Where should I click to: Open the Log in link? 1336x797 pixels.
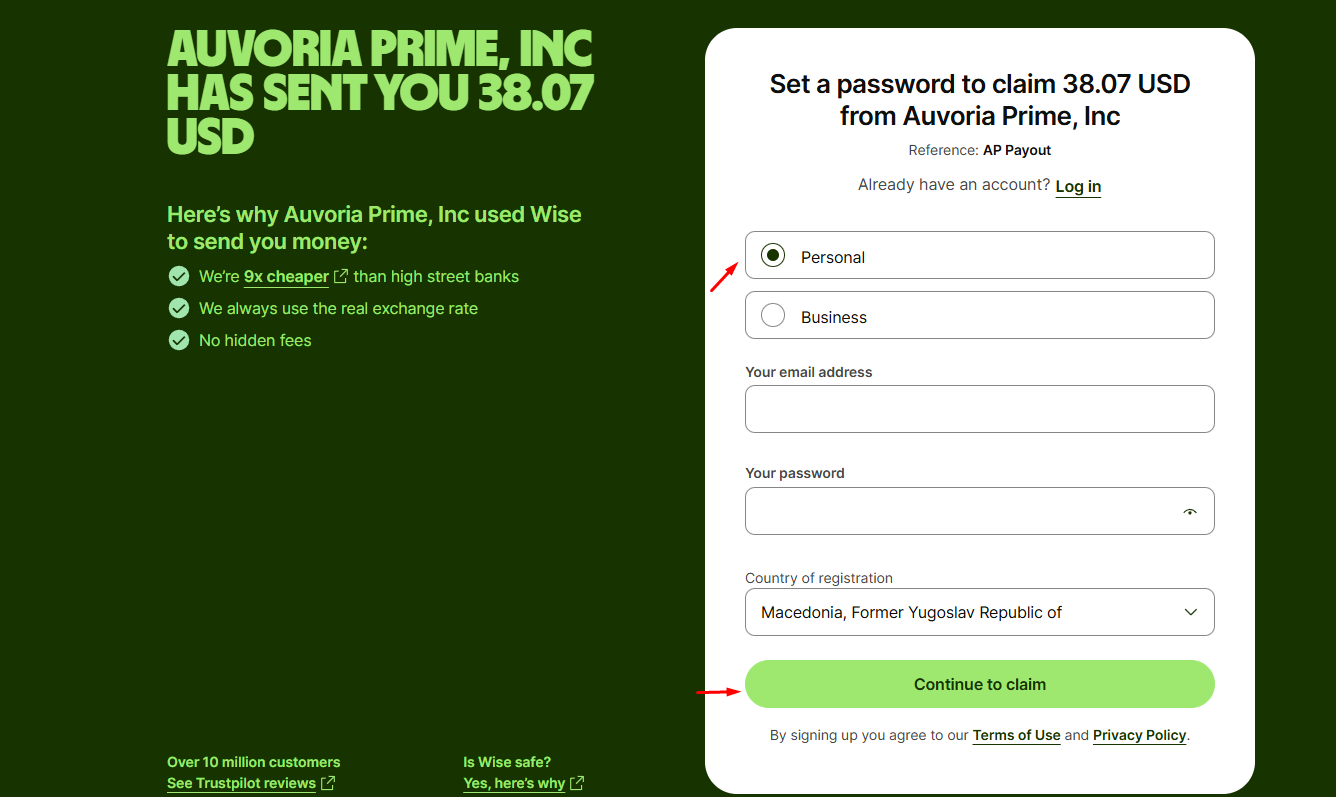[x=1078, y=186]
